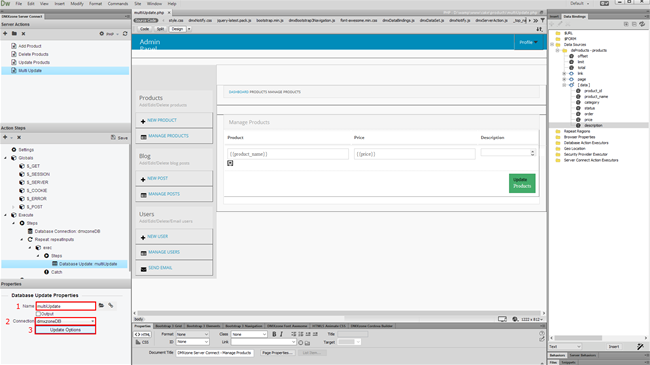Switch to the Insert panel tab
650x365 pixels.
point(554,17)
